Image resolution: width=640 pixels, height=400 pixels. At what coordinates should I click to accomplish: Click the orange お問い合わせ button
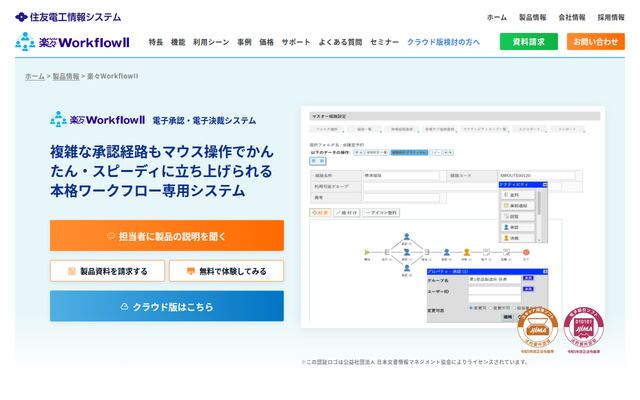tap(596, 42)
